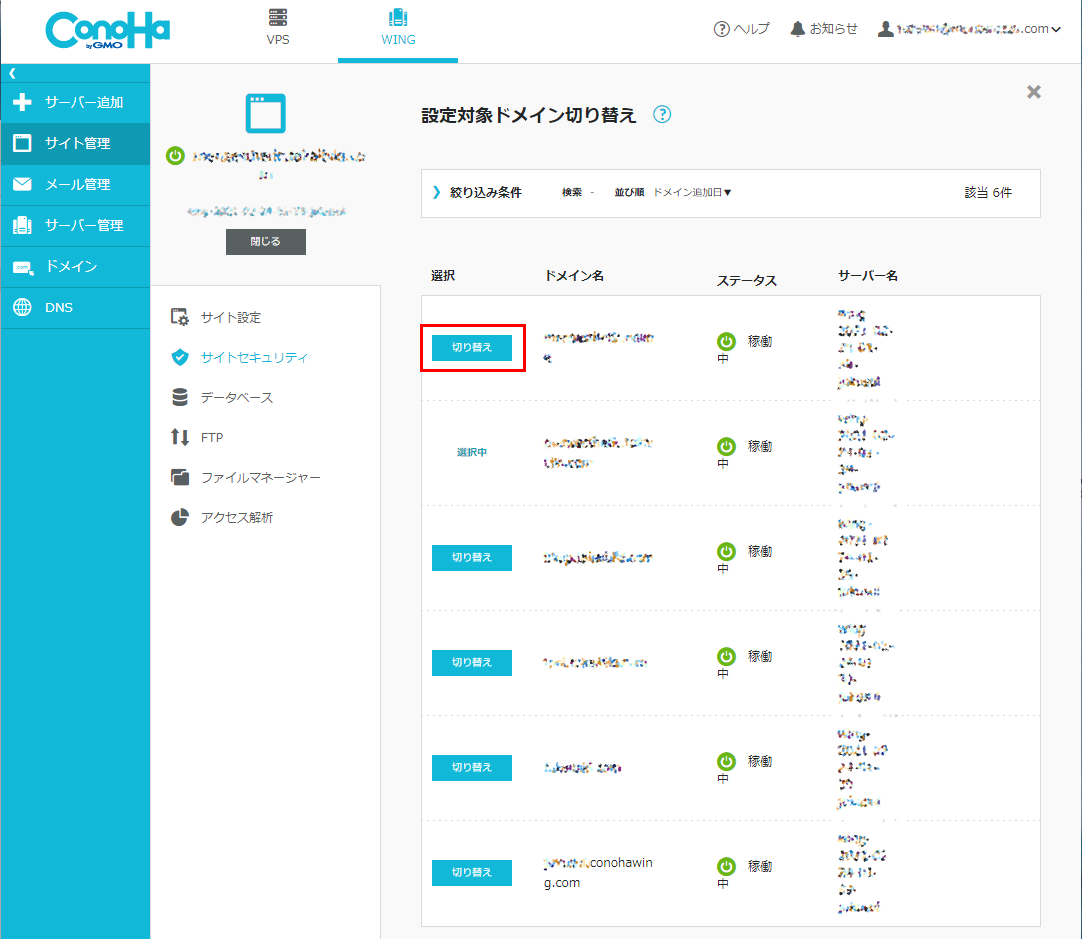Click 選択中 label in second row
Image resolution: width=1082 pixels, height=939 pixels.
472,453
